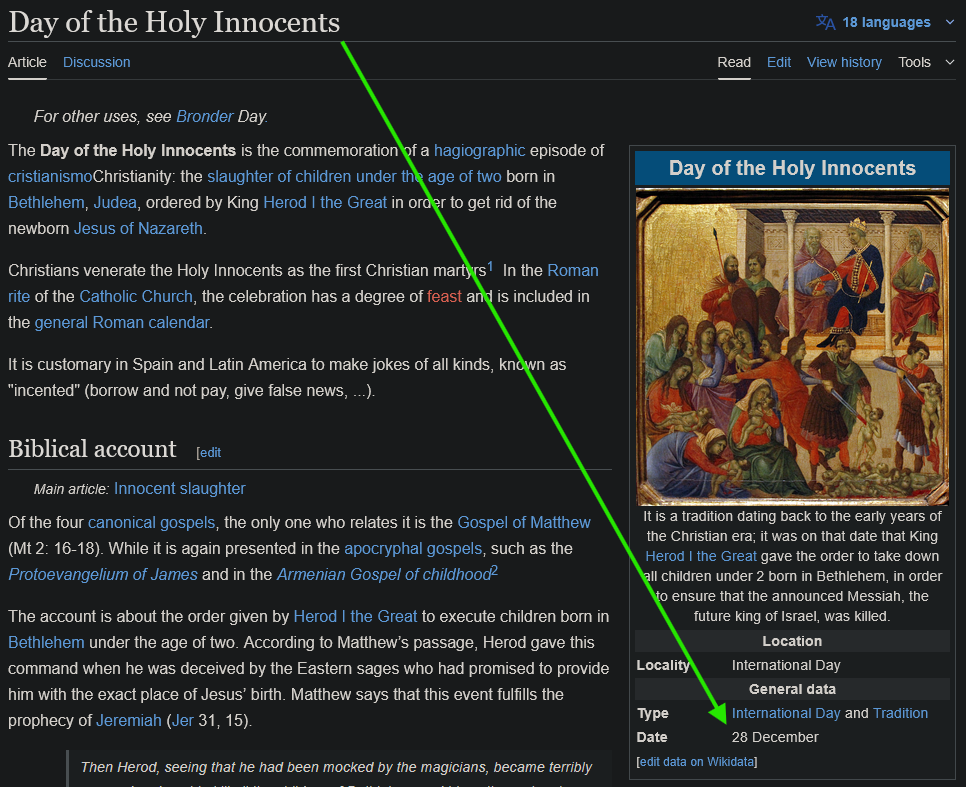966x787 pixels.
Task: Click the infobox title Day of the Holy Innocents
Action: click(792, 168)
